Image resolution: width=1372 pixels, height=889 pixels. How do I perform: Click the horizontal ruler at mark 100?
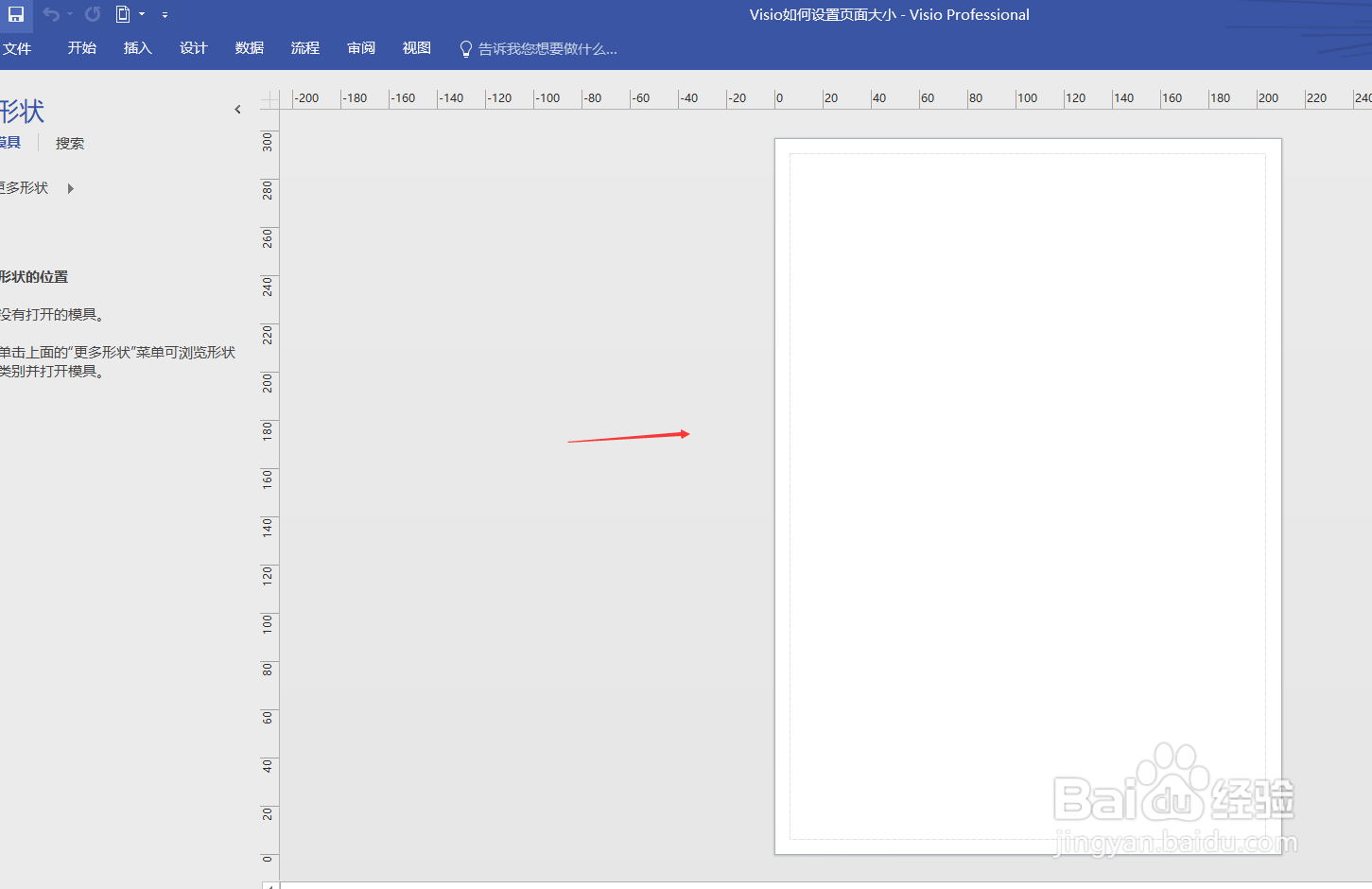pos(1027,98)
